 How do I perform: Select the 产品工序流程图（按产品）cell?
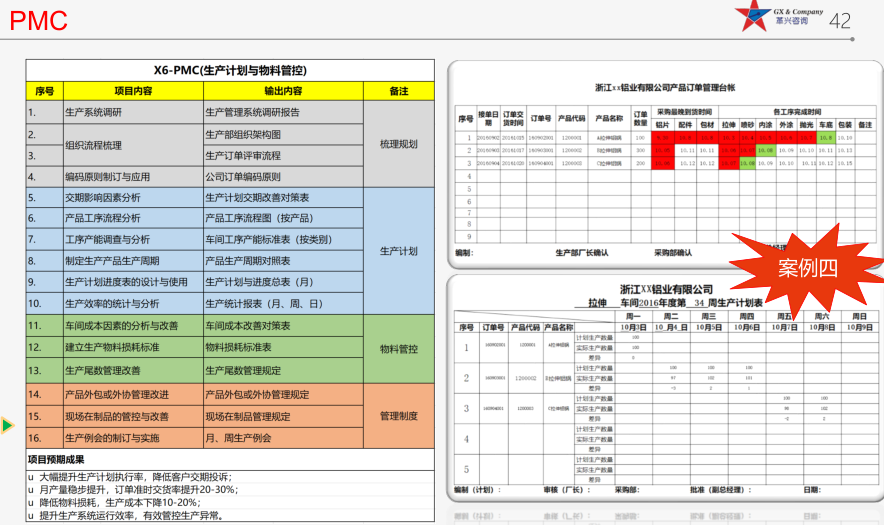pyautogui.click(x=283, y=218)
